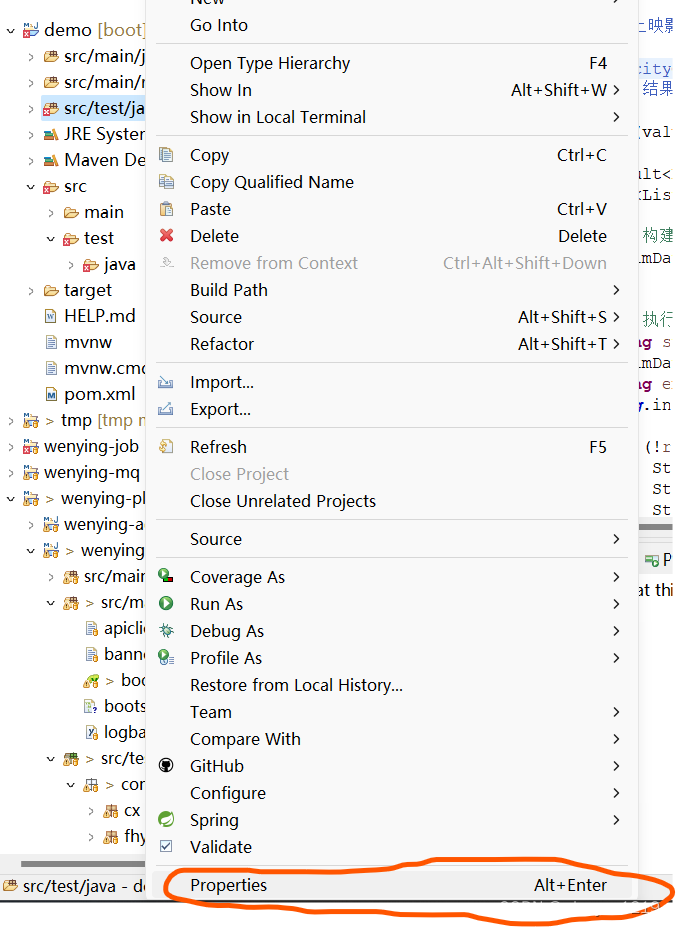Image resolution: width=676 pixels, height=927 pixels.
Task: Click the pom.xml file icon
Action: pyautogui.click(x=51, y=394)
